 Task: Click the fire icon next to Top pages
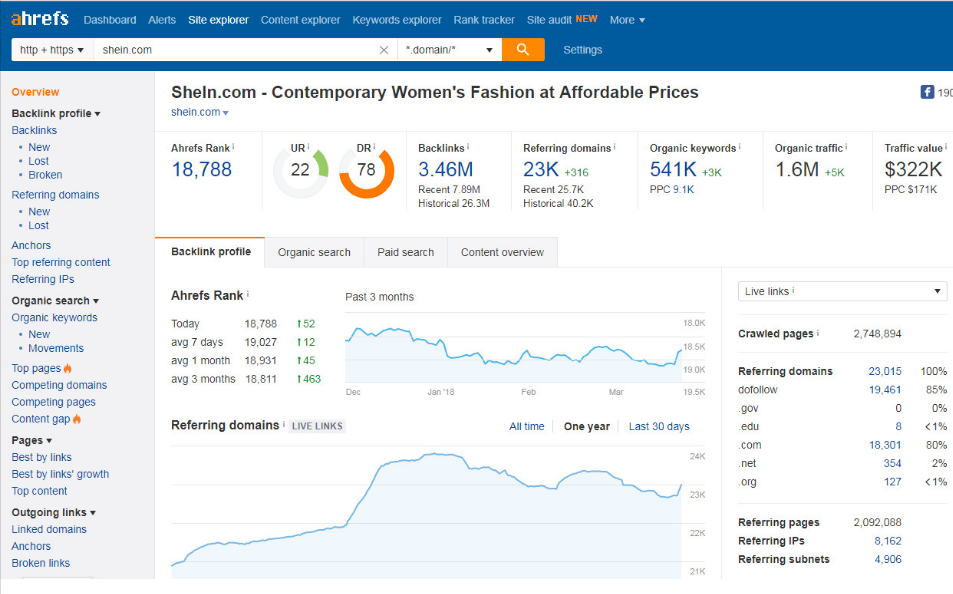[68, 368]
